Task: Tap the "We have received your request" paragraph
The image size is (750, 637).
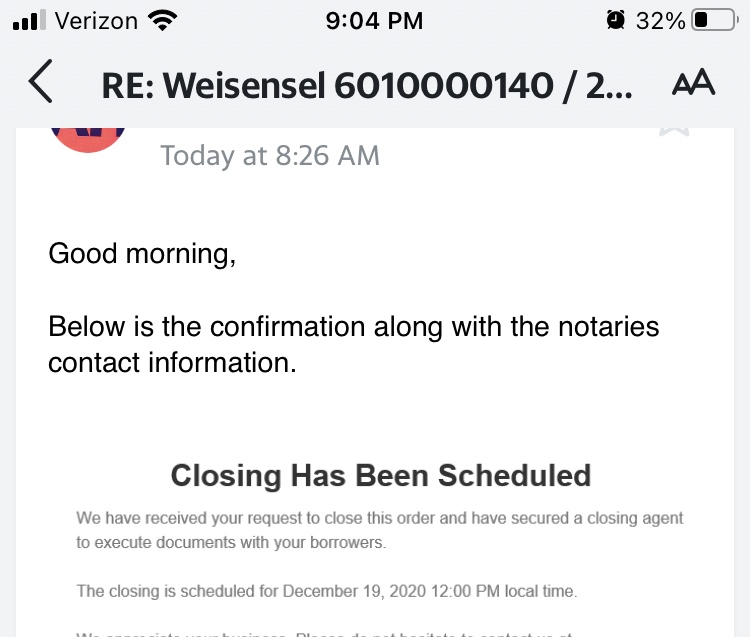Action: [380, 519]
